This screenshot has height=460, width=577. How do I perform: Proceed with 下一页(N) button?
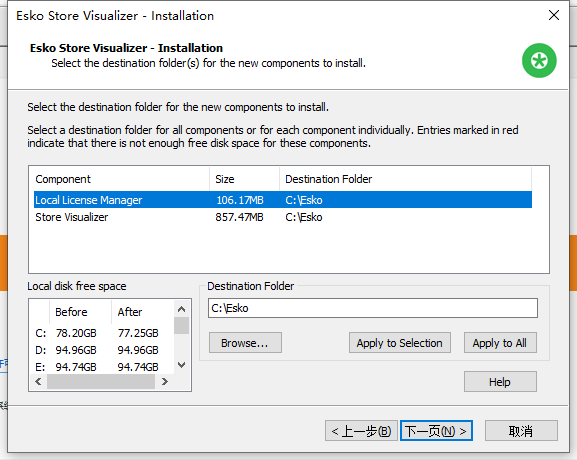coord(436,431)
